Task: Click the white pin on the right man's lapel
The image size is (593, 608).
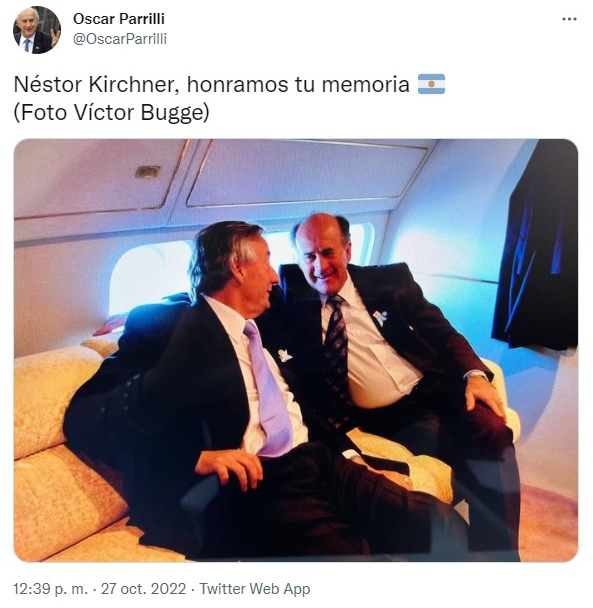Action: [380, 317]
